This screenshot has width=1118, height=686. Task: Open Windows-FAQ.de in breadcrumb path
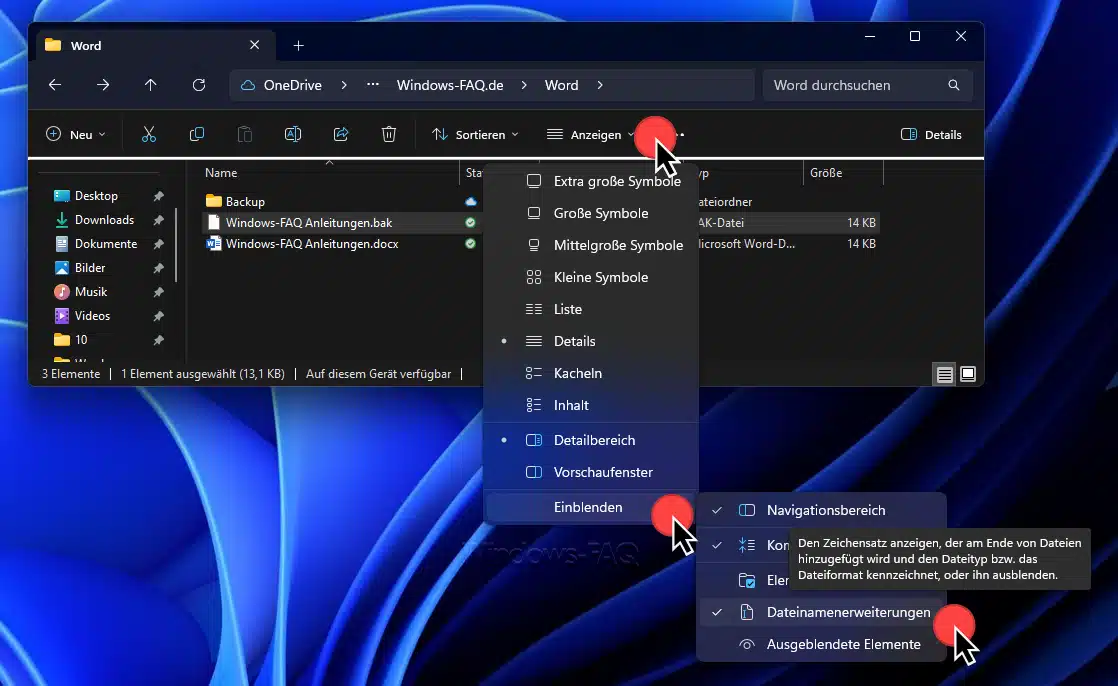coord(449,85)
